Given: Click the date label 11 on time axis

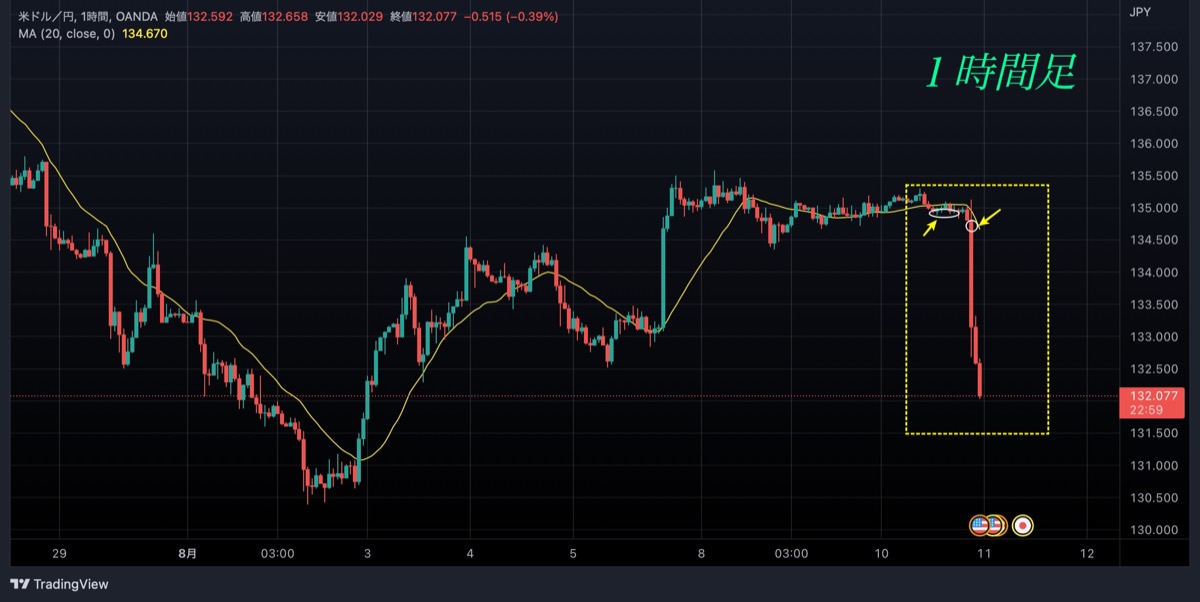Looking at the screenshot, I should click(984, 553).
